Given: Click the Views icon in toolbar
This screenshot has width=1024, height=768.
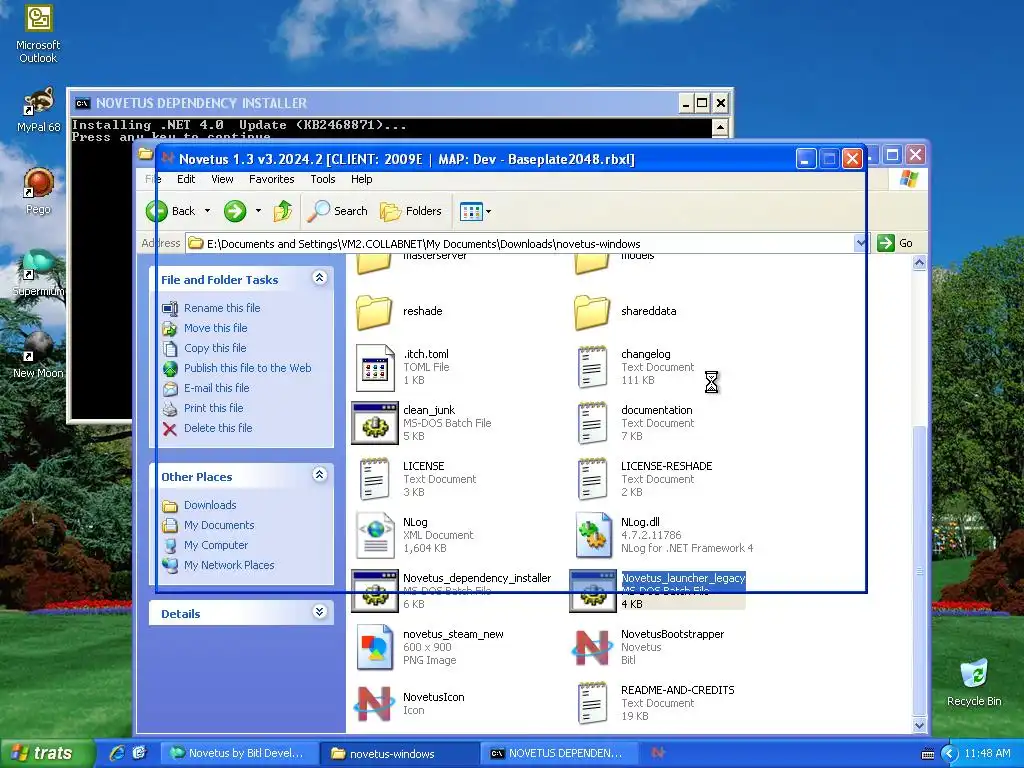Looking at the screenshot, I should coord(470,211).
